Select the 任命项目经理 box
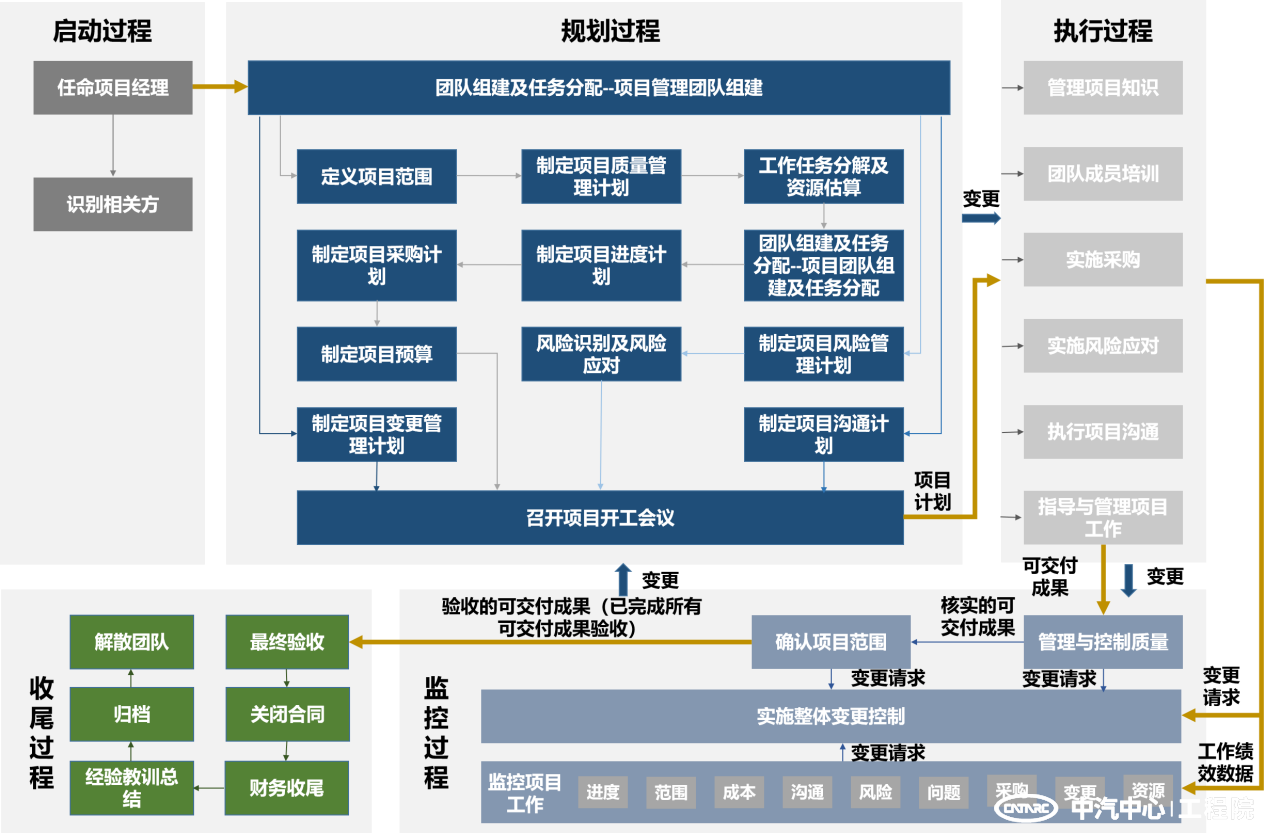The width and height of the screenshot is (1266, 833). click(x=113, y=88)
